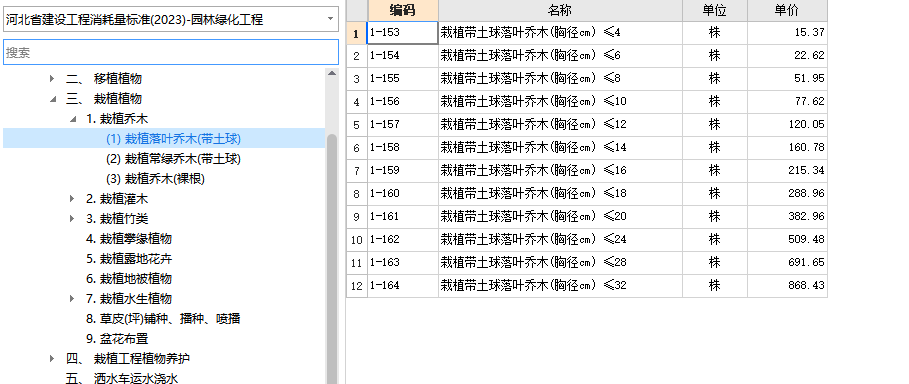Viewport: 909px width, 384px height.
Task: Click name cell 栽植带土球落叶乔木 ≤20
Action: [x=560, y=216]
